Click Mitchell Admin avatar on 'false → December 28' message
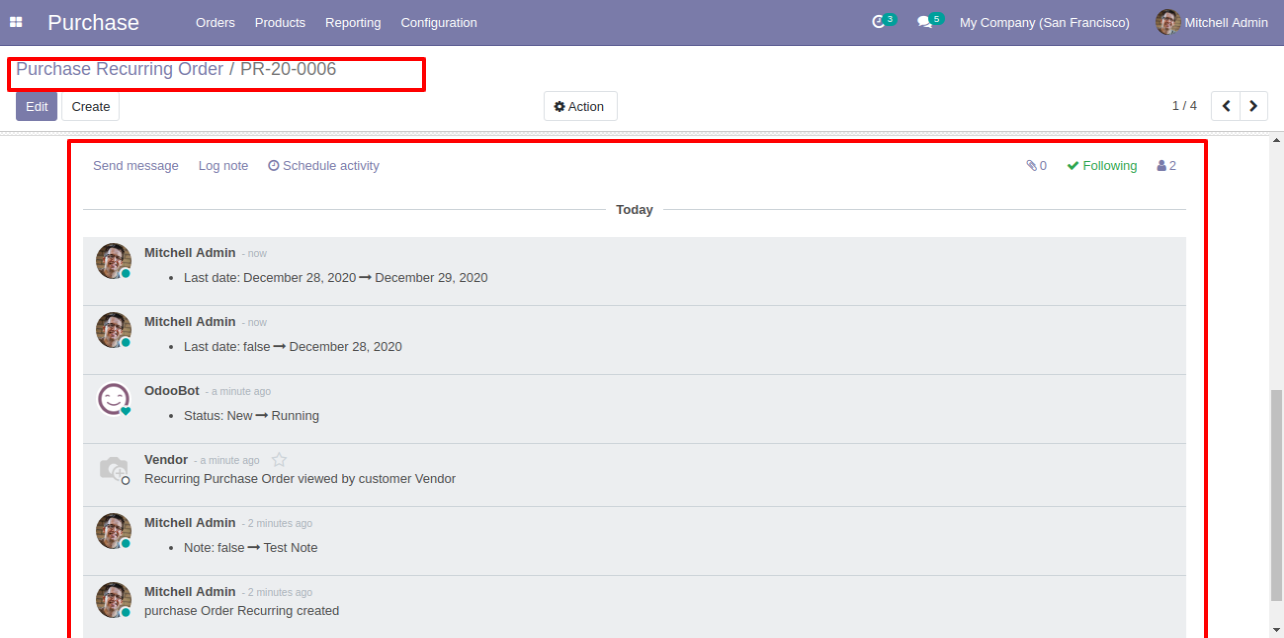The width and height of the screenshot is (1284, 638). pos(114,330)
